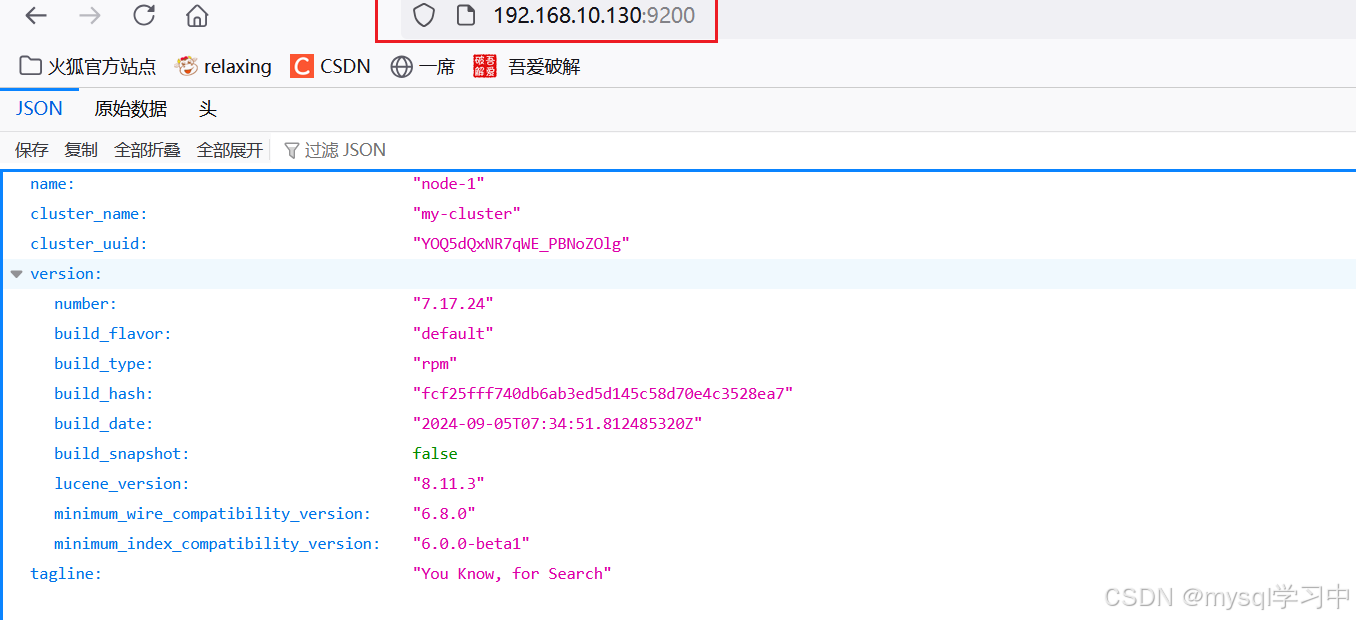Select the lucene_version key
The height and width of the screenshot is (620, 1356).
(x=122, y=484)
